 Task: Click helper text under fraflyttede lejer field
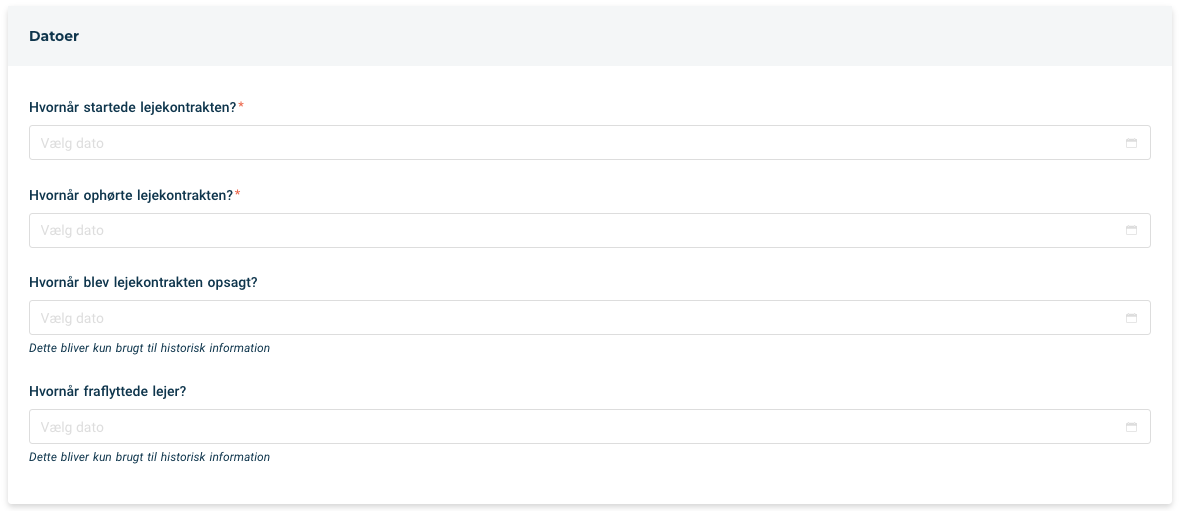pyautogui.click(x=150, y=457)
